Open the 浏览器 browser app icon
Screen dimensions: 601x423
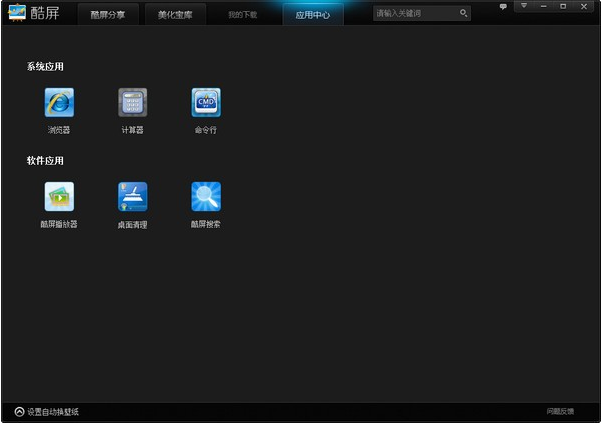(59, 103)
